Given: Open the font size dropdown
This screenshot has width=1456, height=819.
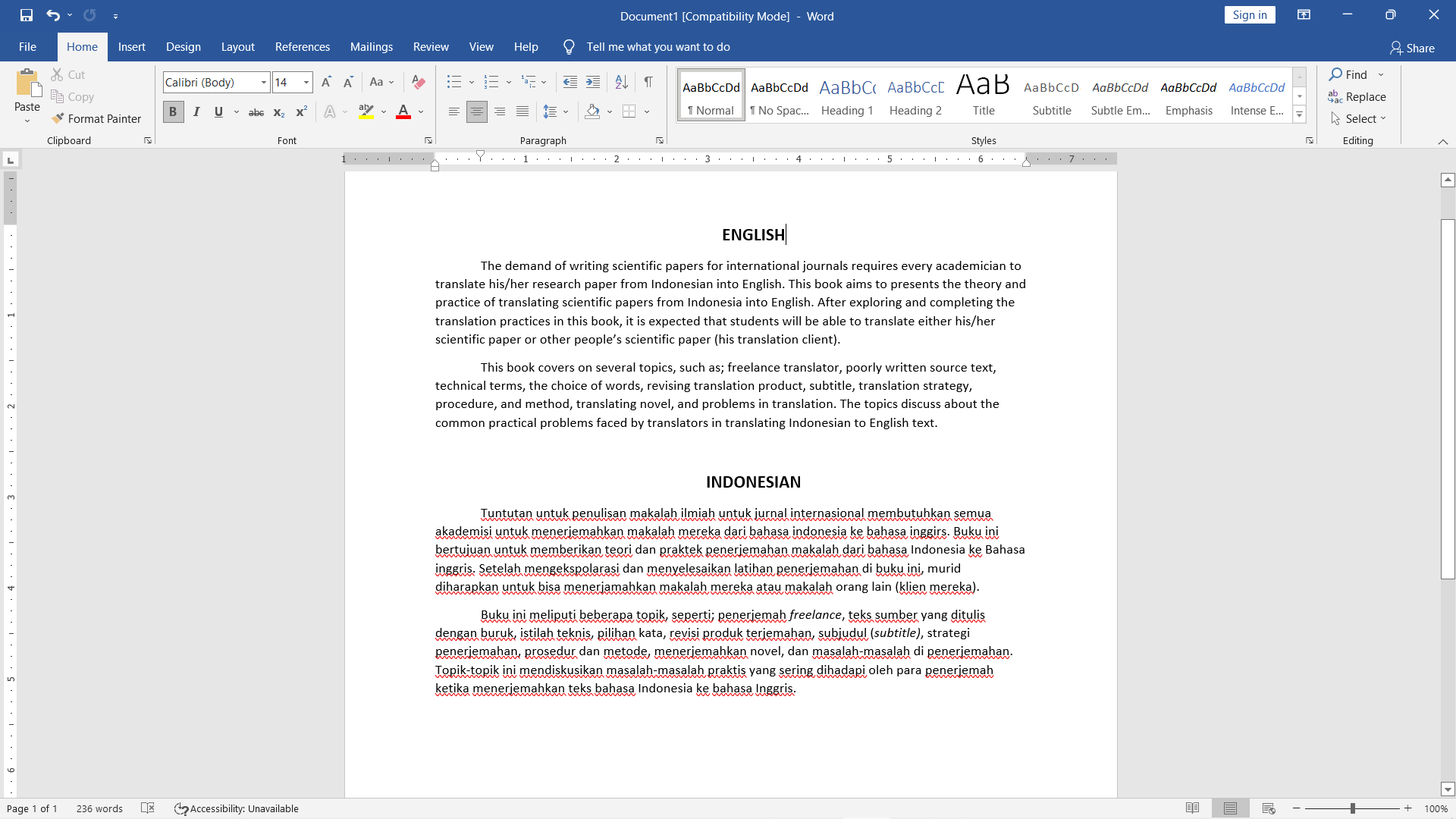Looking at the screenshot, I should (306, 82).
